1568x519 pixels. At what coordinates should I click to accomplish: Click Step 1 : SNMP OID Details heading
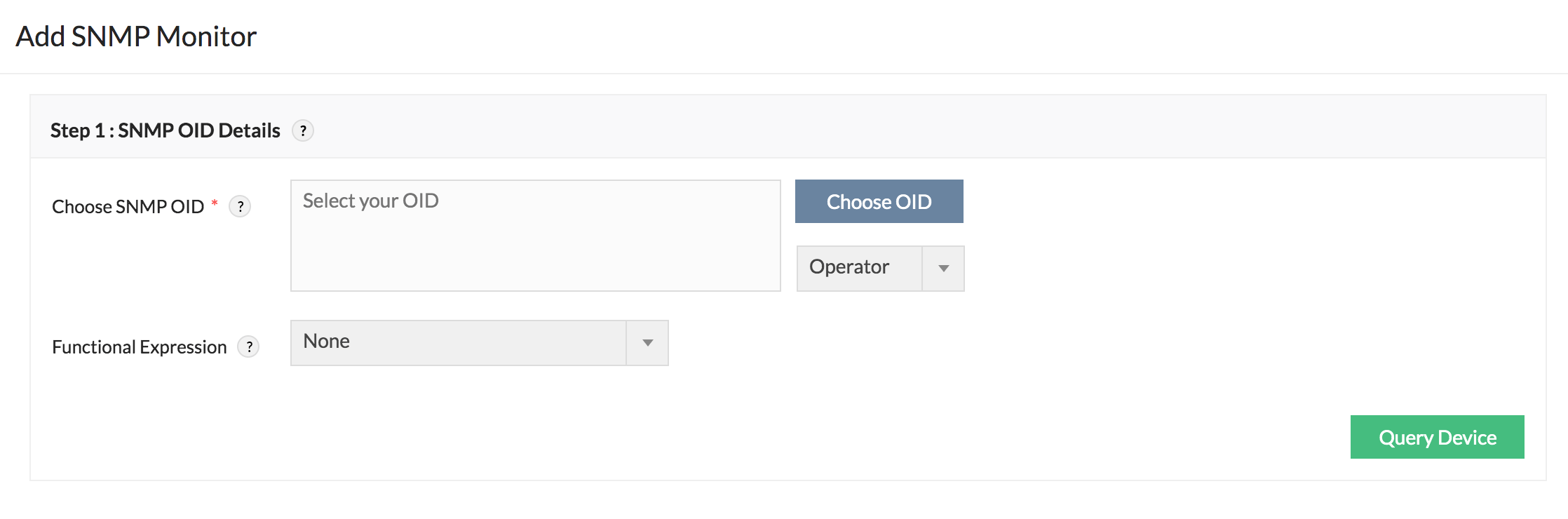coord(165,130)
